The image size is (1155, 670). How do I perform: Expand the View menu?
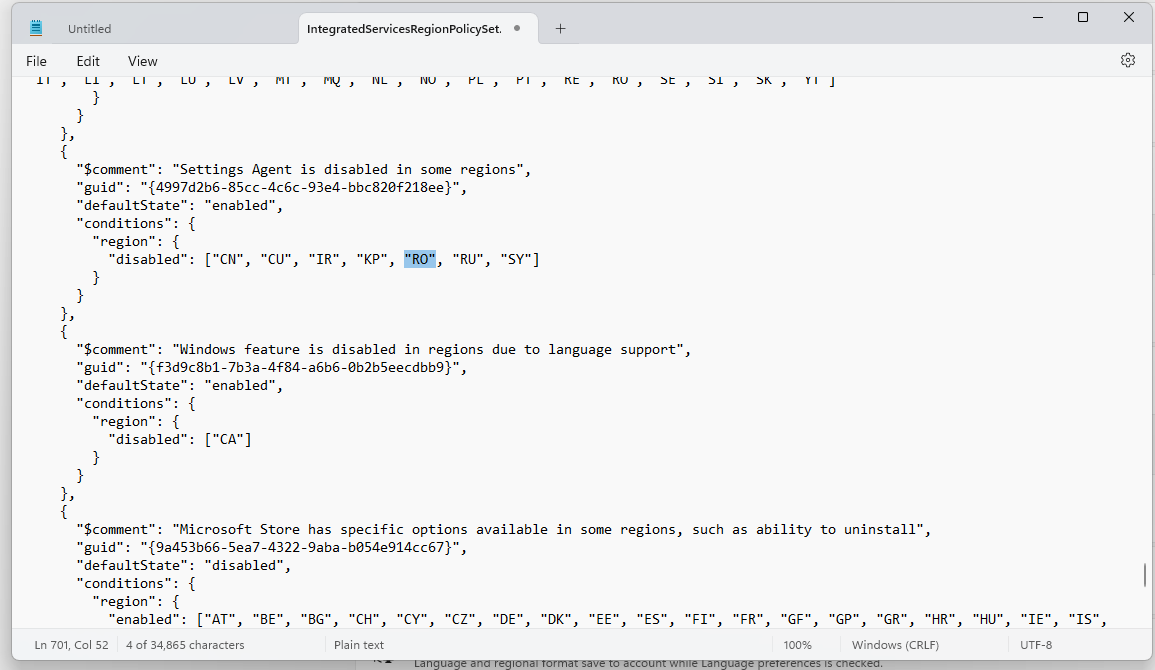coord(142,61)
